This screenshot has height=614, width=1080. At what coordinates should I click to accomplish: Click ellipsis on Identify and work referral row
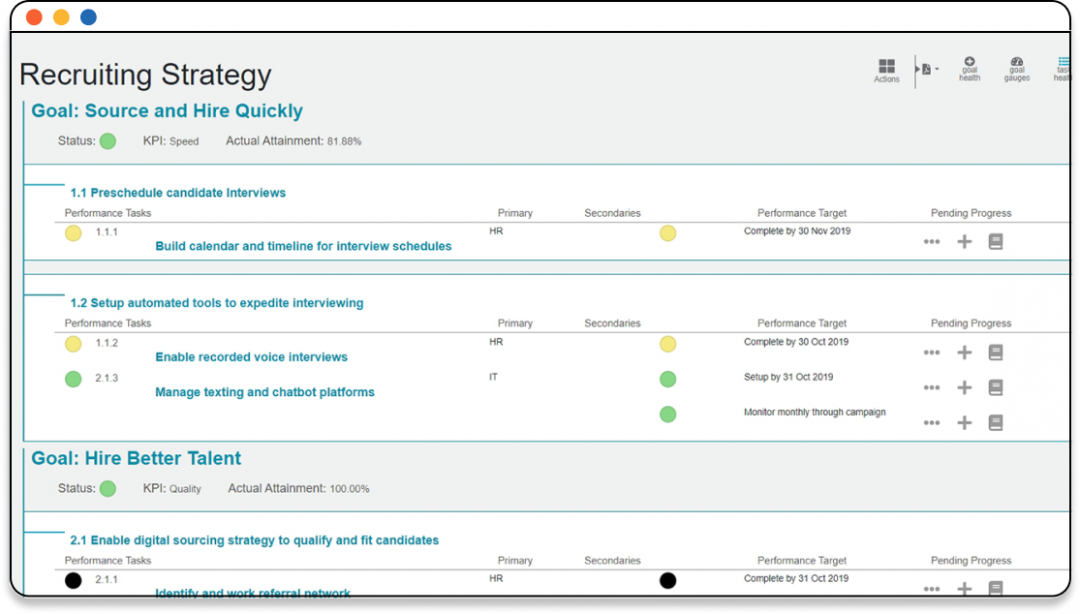[931, 588]
